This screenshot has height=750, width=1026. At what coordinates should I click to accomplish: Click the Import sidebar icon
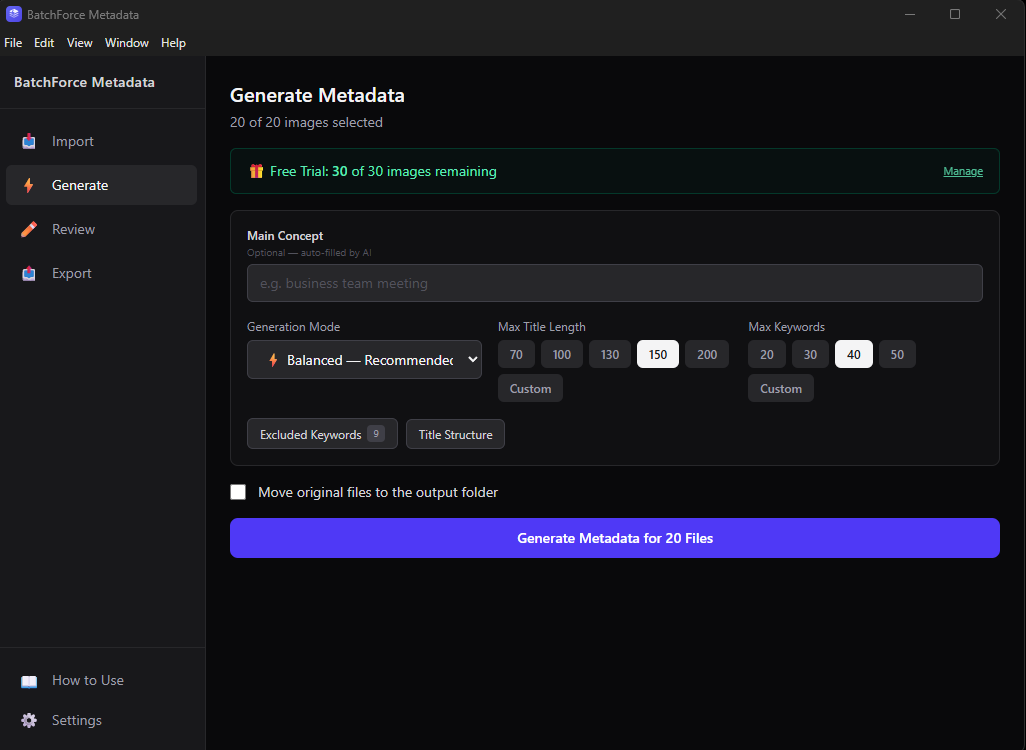pos(29,141)
